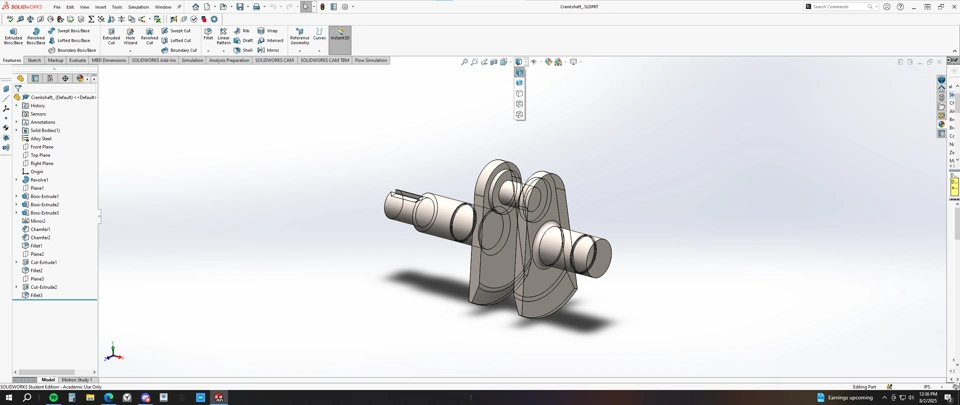Open the Appearances tab in task pane

pos(942,124)
